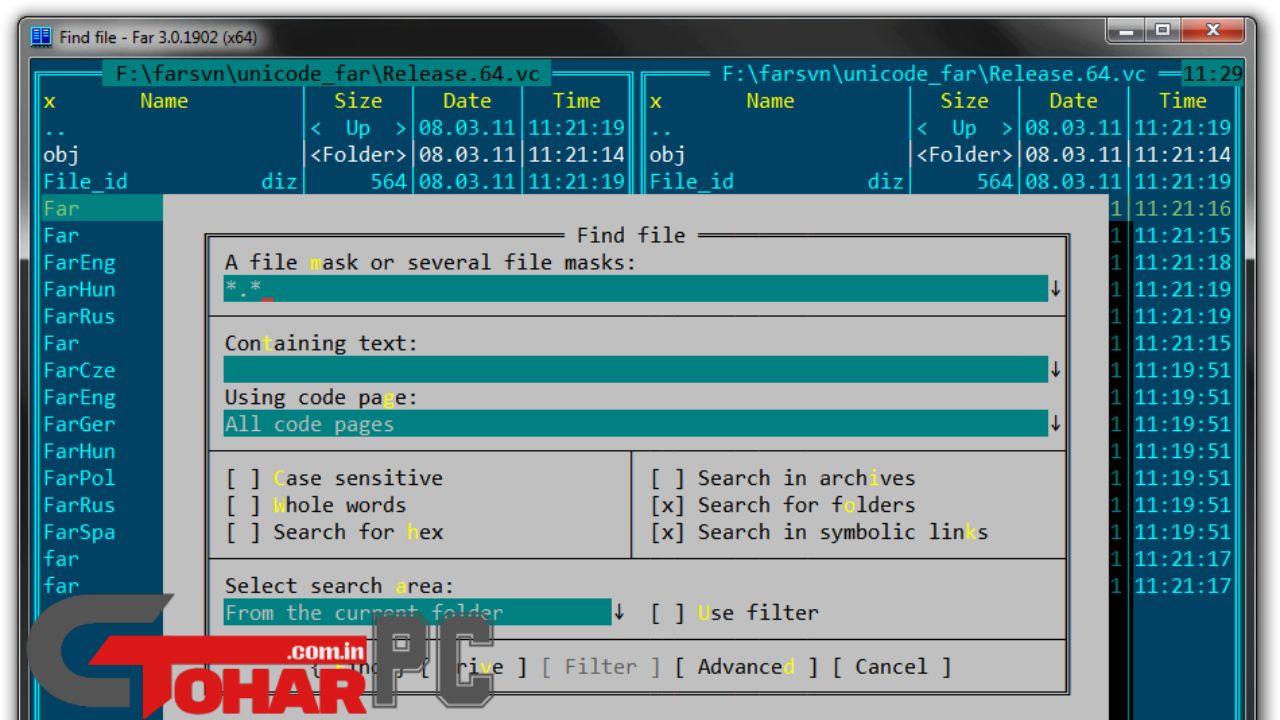Click left panel Size column header
The image size is (1280, 720).
[x=358, y=101]
